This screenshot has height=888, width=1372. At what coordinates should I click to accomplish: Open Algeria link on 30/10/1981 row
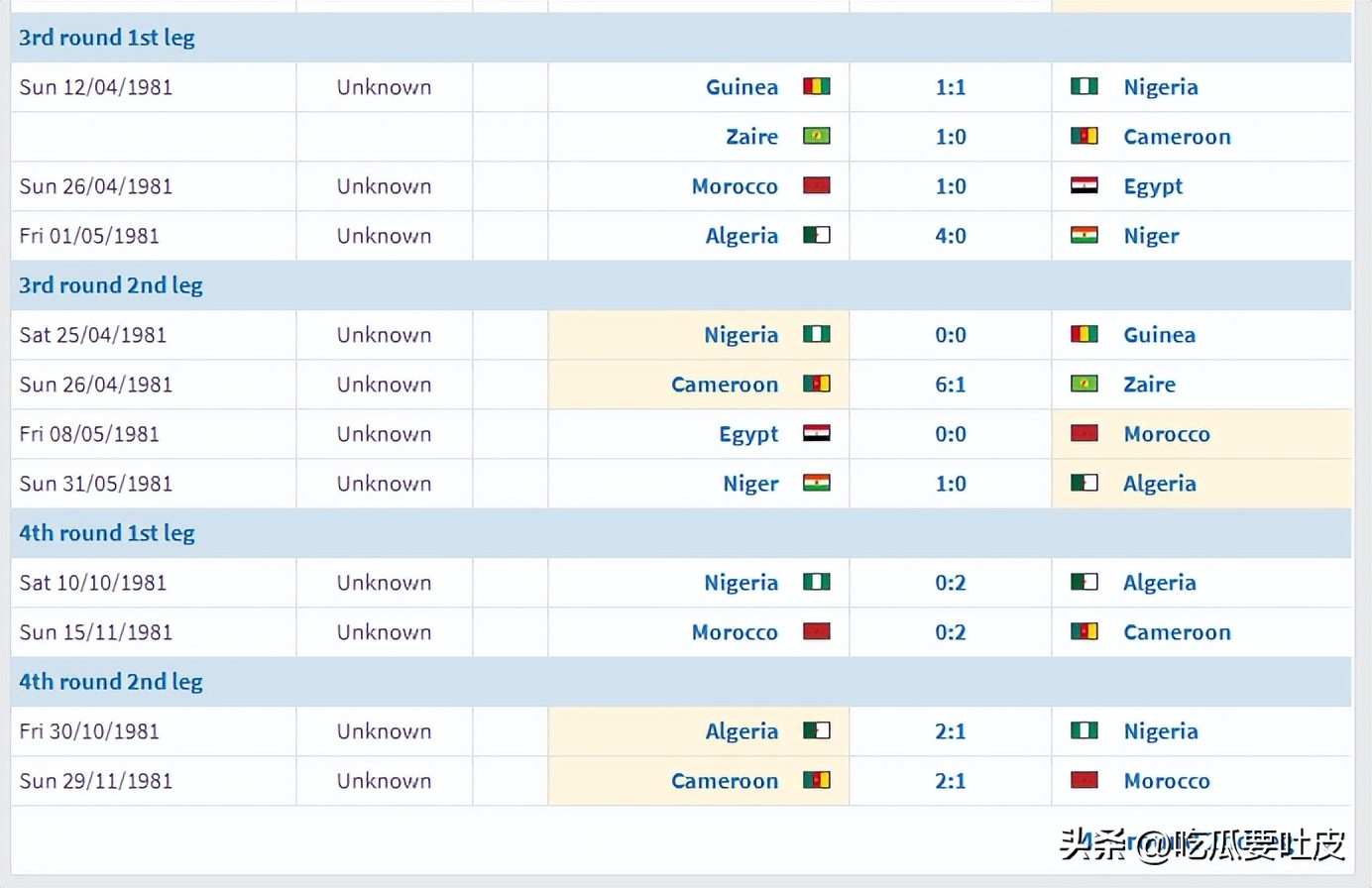coord(742,732)
